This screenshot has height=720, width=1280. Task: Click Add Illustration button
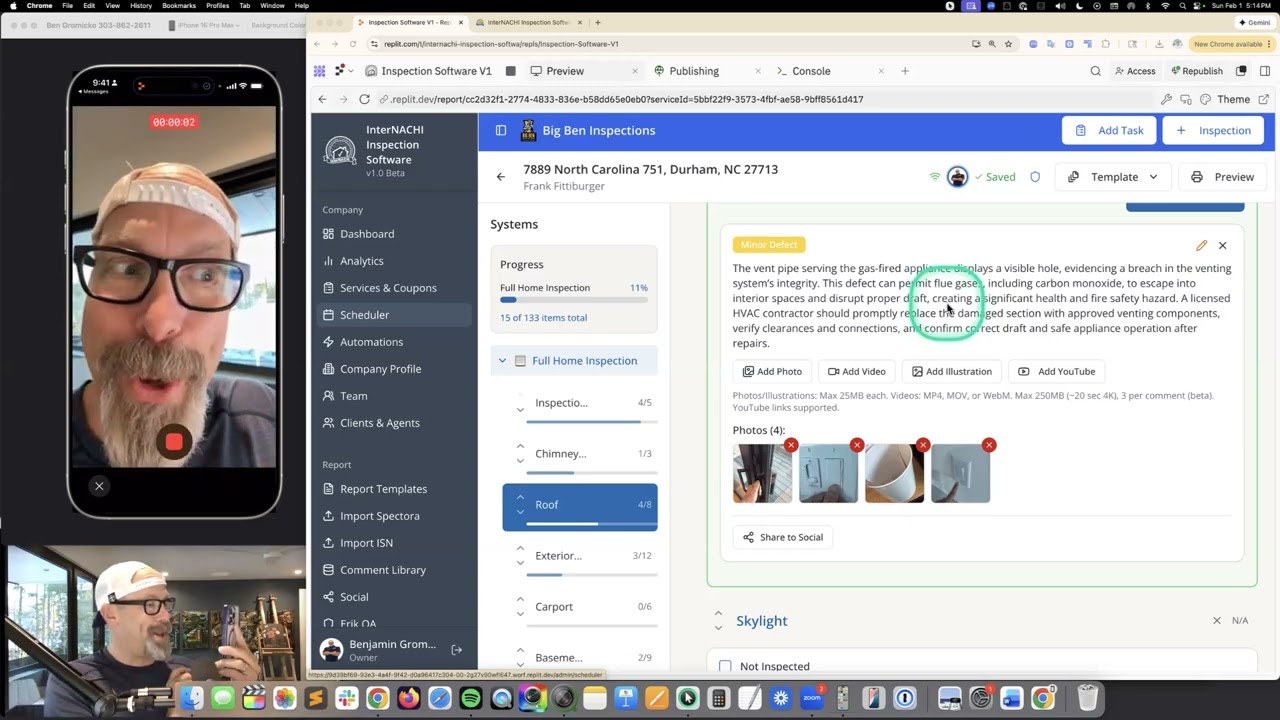click(x=952, y=372)
